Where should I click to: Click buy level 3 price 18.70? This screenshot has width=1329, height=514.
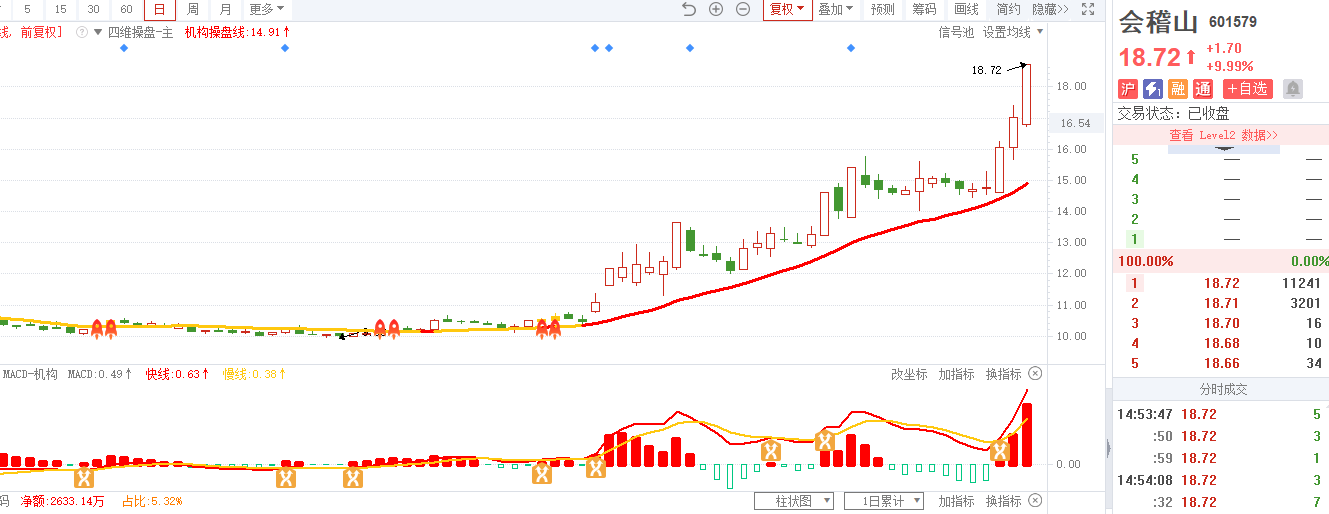point(1221,323)
